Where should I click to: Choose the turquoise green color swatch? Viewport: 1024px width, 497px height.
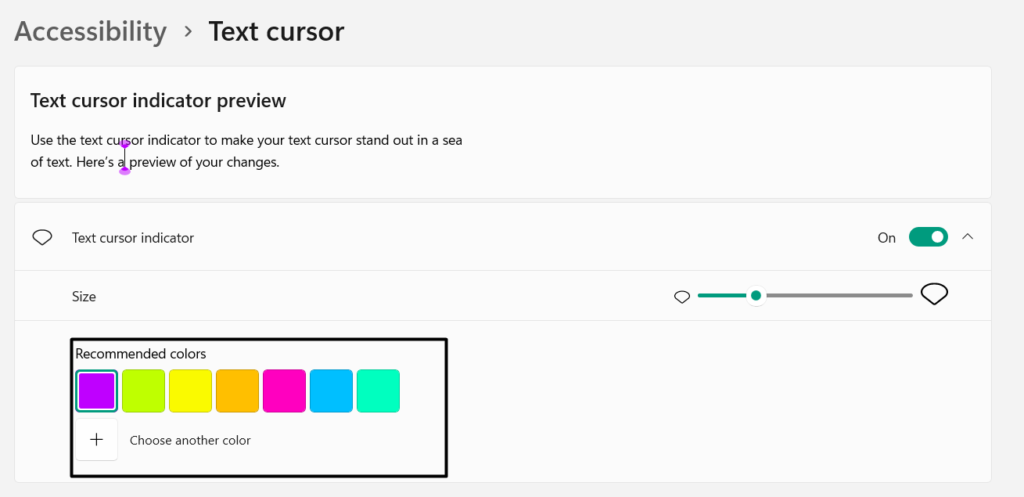[x=379, y=391]
